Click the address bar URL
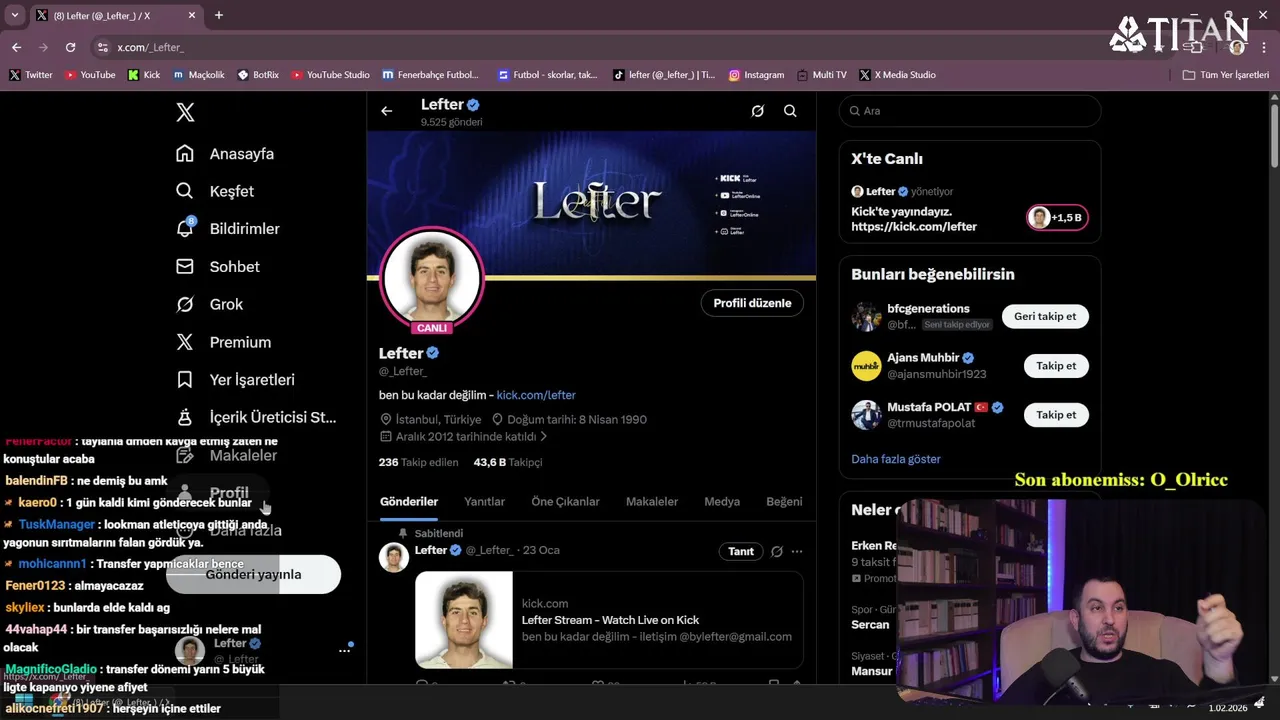 pos(150,47)
